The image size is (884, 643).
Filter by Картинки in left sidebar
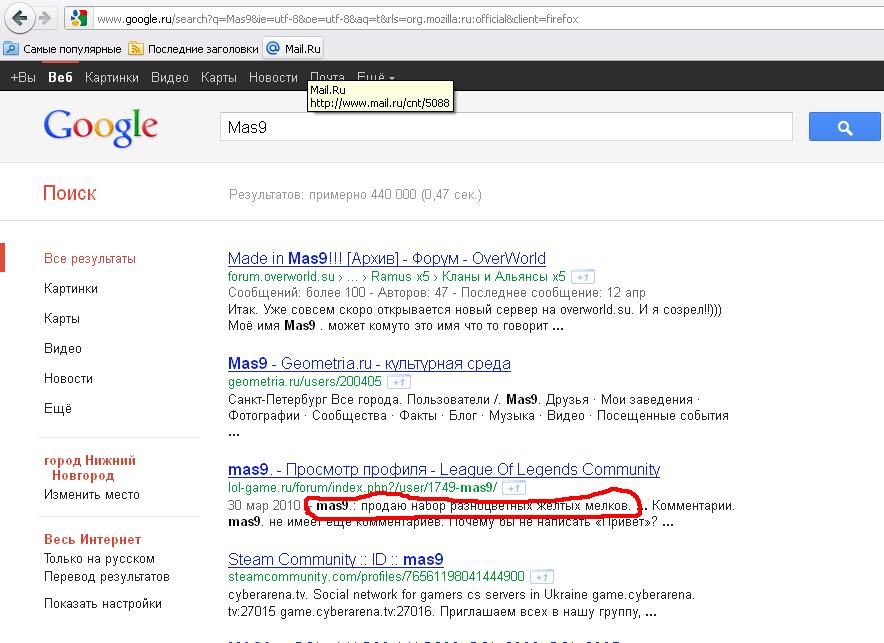click(x=71, y=289)
